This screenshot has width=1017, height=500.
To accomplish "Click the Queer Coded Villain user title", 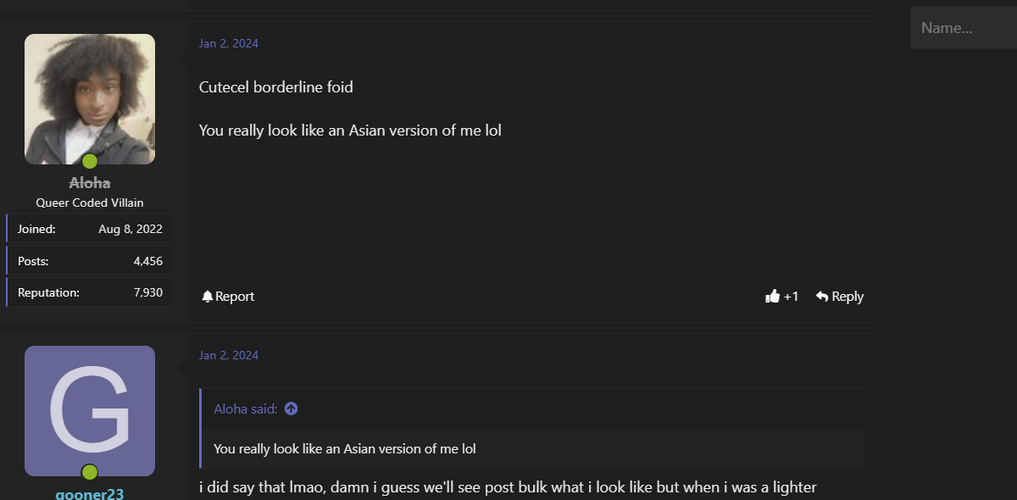I will pyautogui.click(x=90, y=203).
